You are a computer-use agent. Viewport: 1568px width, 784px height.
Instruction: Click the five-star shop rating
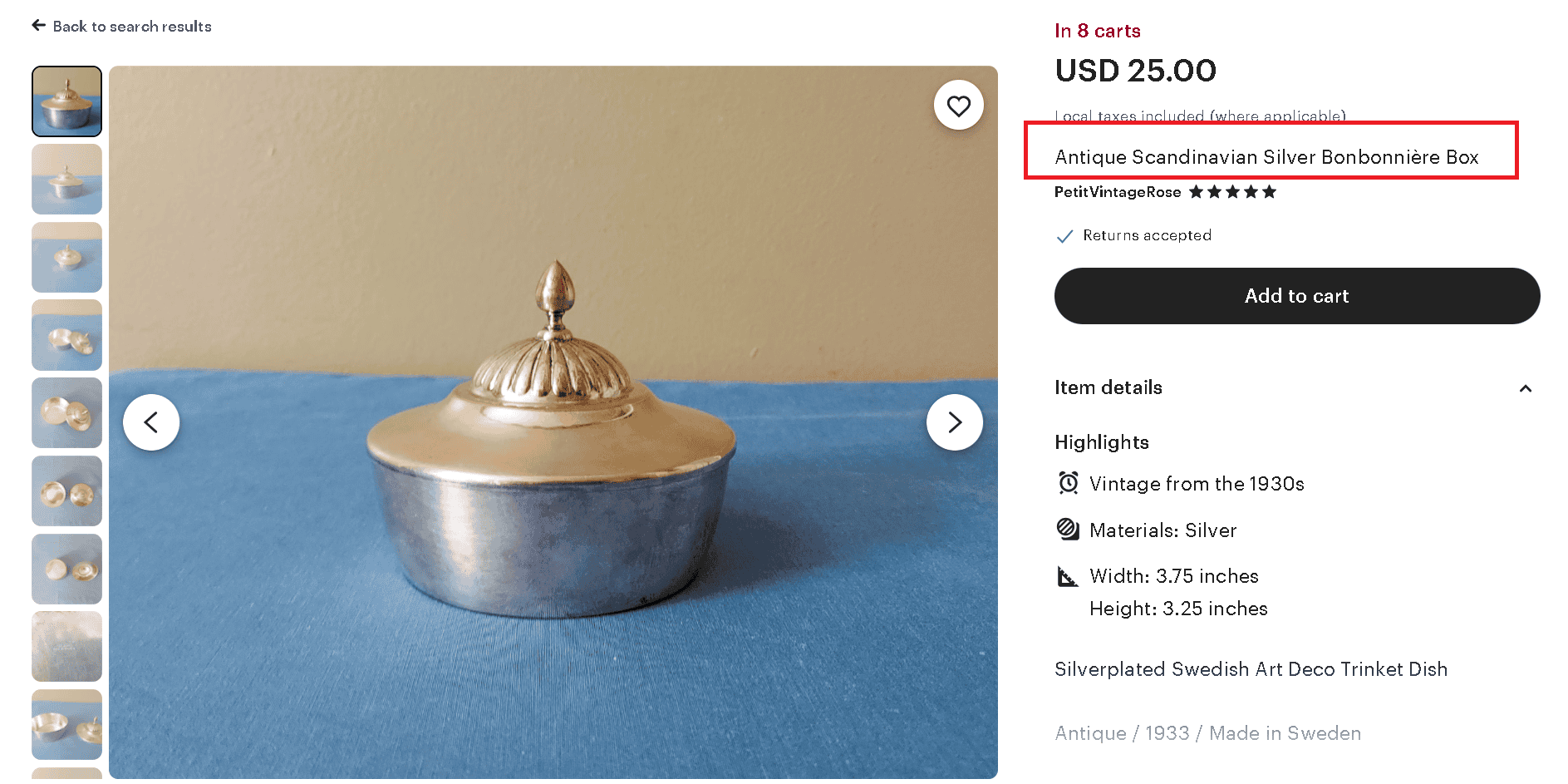pos(1232,192)
